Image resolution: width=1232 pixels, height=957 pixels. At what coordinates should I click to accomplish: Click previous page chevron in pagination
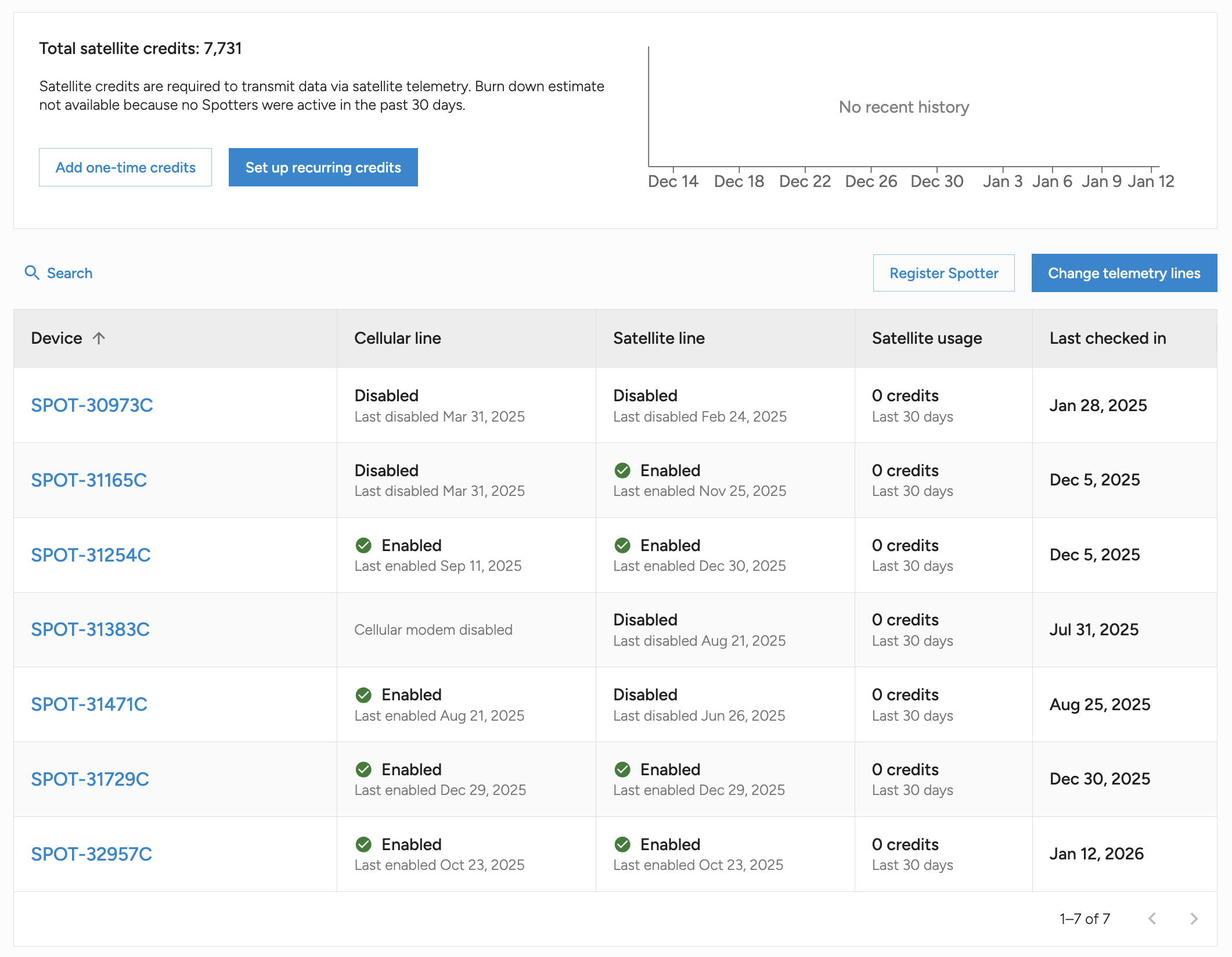click(x=1152, y=919)
